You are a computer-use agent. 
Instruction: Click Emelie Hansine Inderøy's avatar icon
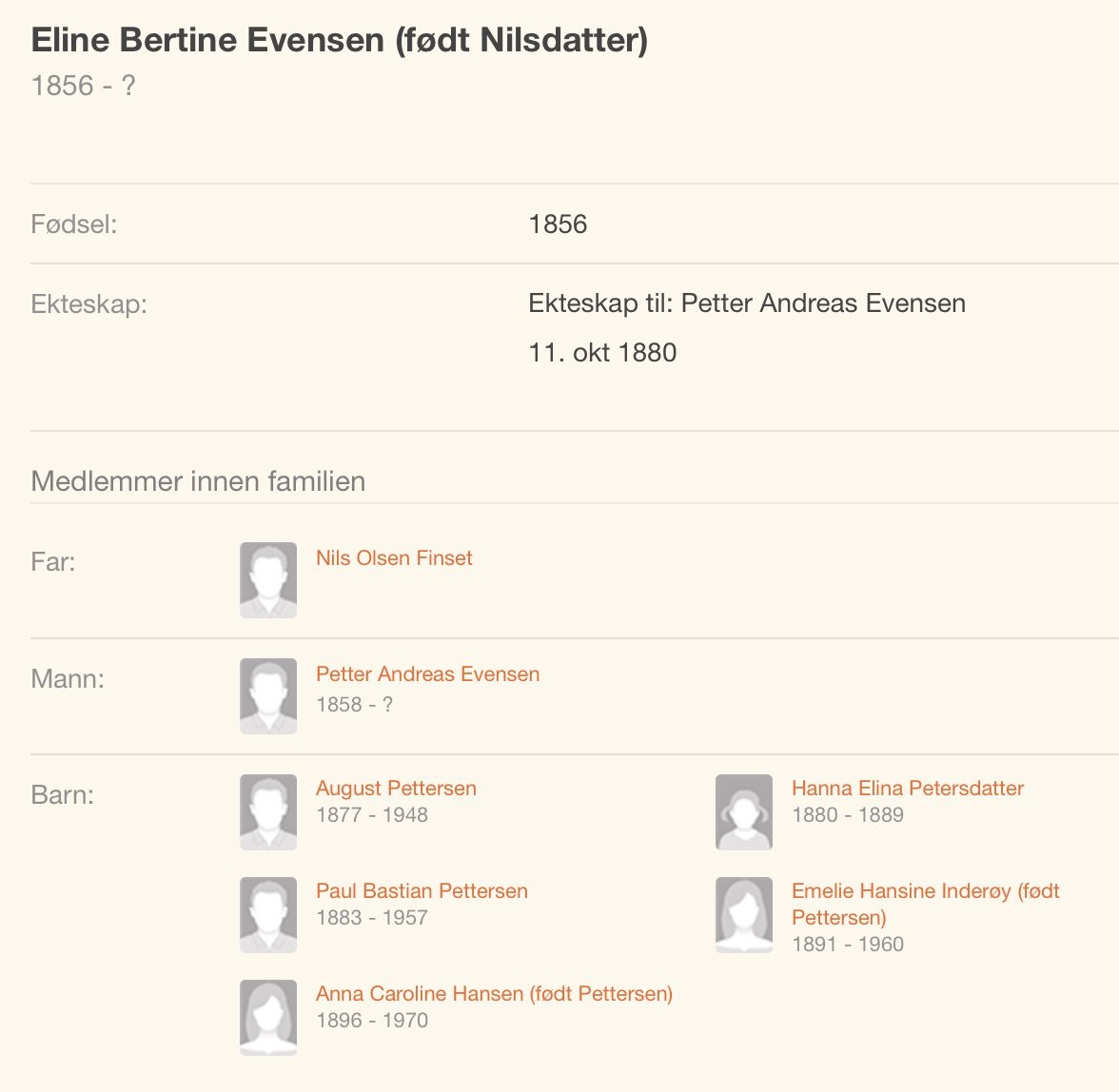(744, 914)
